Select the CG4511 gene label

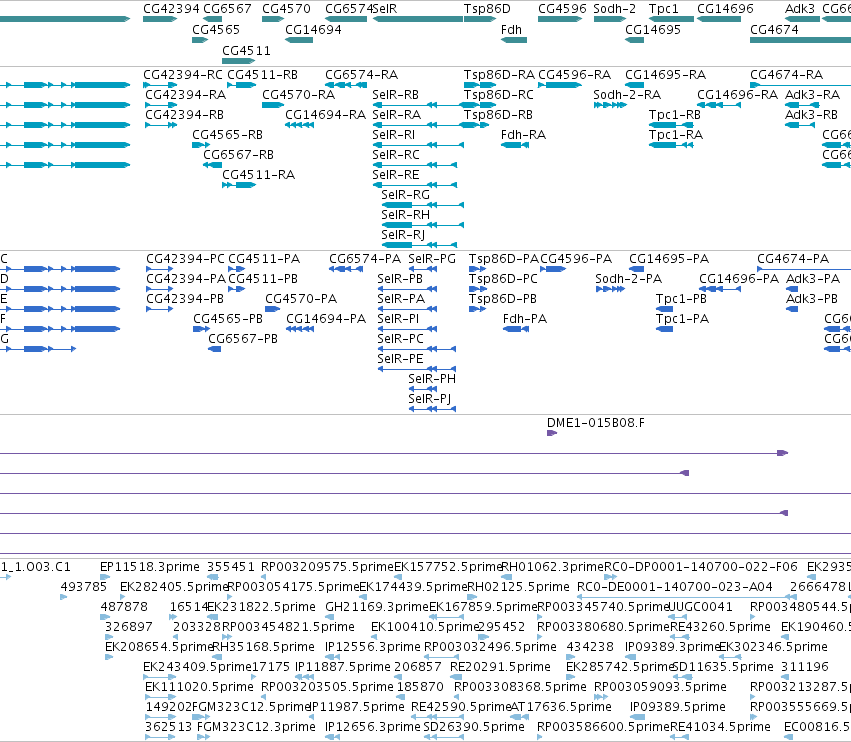[246, 50]
